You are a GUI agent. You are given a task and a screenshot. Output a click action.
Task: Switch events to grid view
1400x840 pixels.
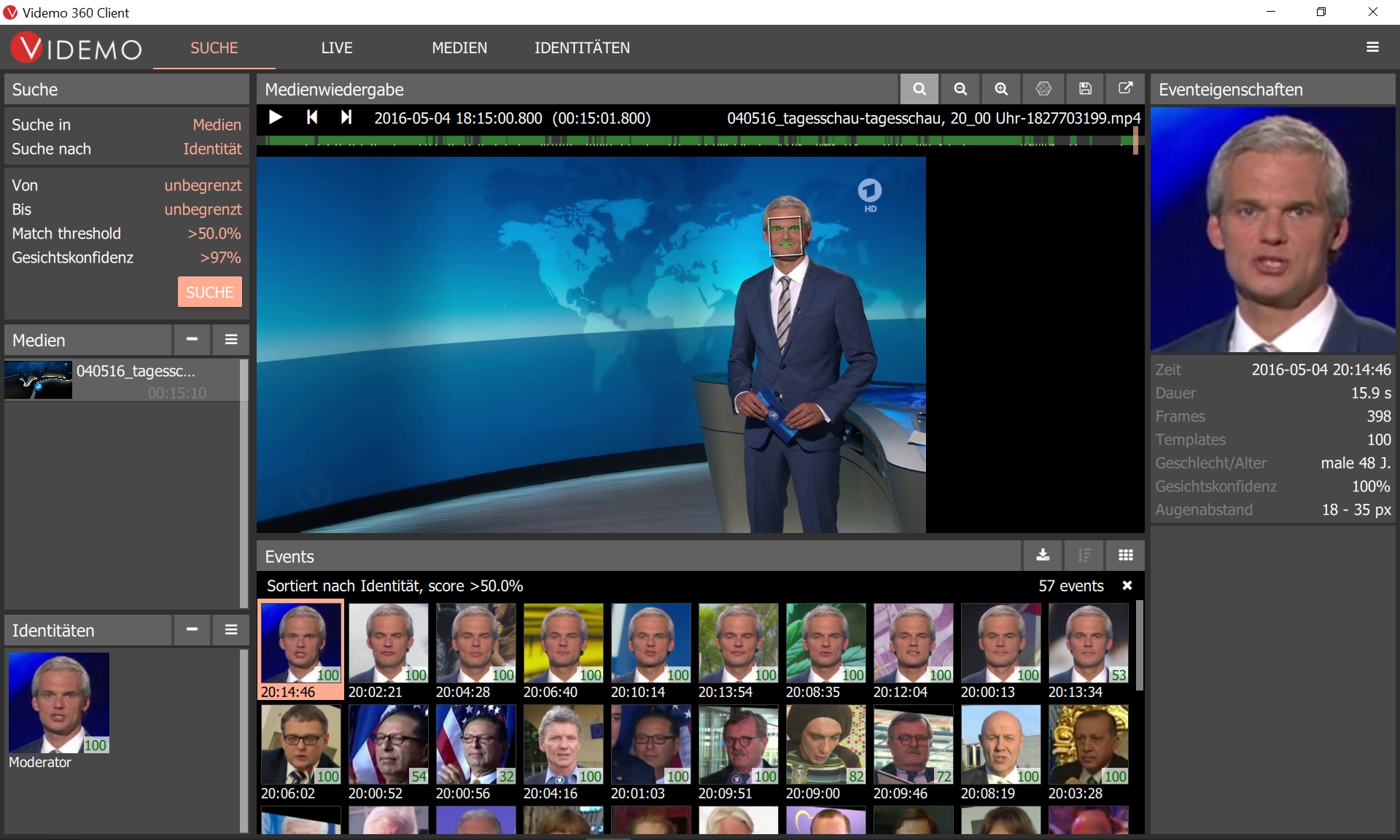pos(1125,556)
